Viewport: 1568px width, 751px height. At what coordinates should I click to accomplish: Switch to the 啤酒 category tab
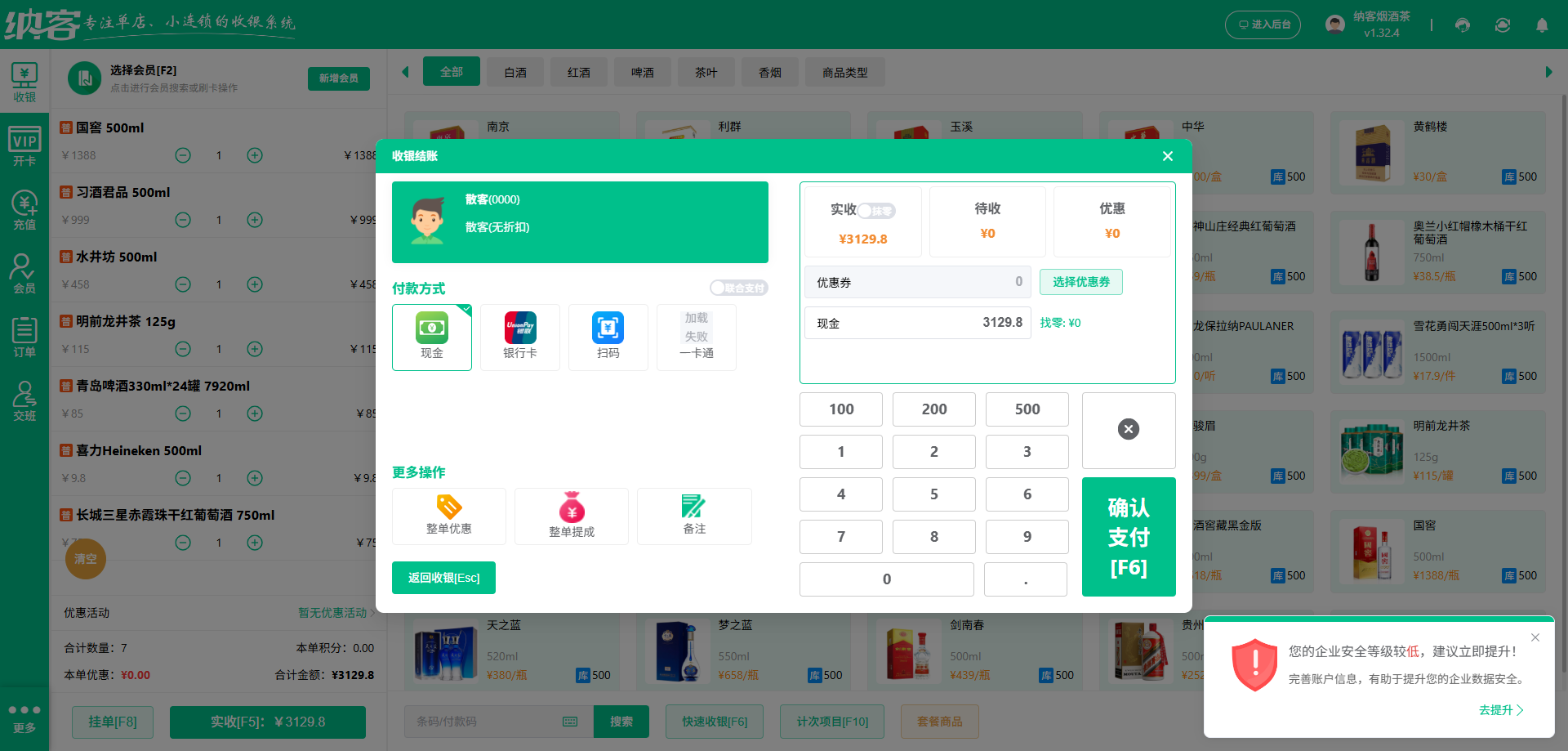(642, 72)
